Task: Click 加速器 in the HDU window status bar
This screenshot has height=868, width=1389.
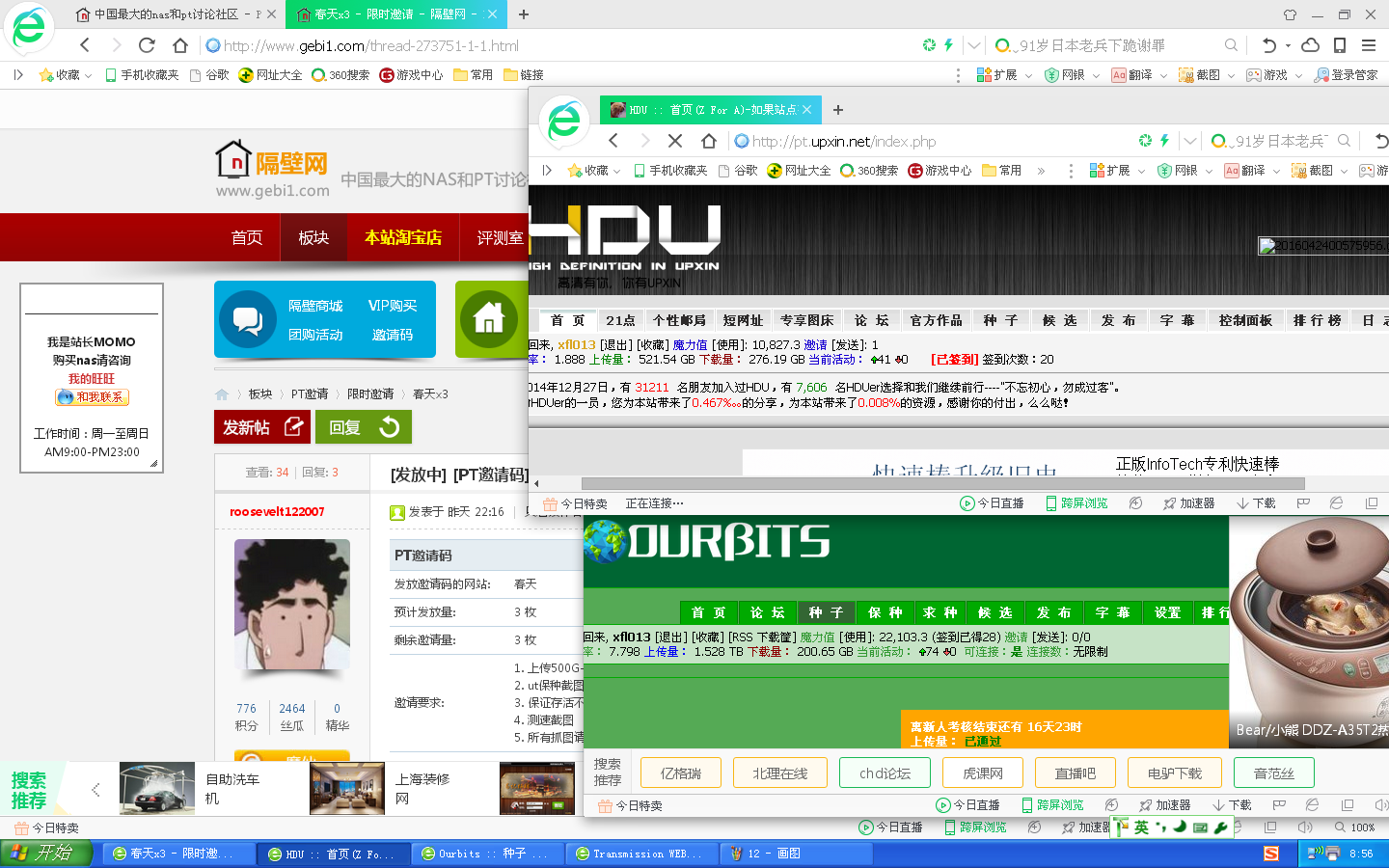Action: point(1188,503)
